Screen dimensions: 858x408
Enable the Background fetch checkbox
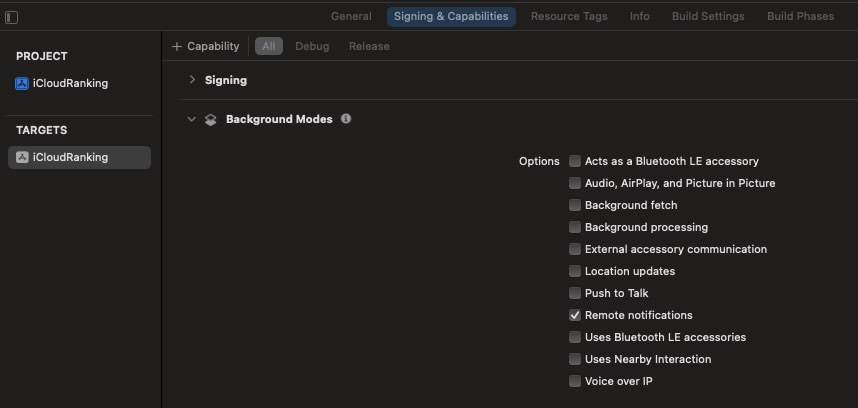575,205
